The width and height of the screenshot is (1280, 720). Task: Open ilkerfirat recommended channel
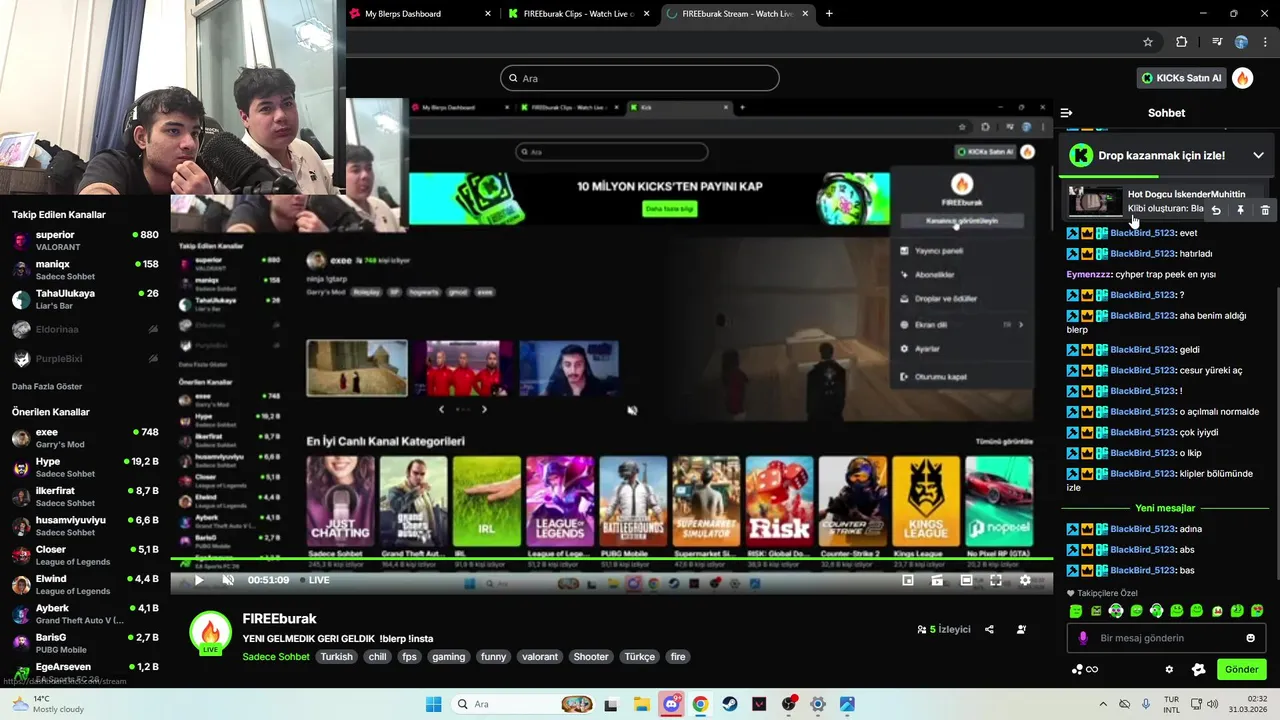click(85, 496)
